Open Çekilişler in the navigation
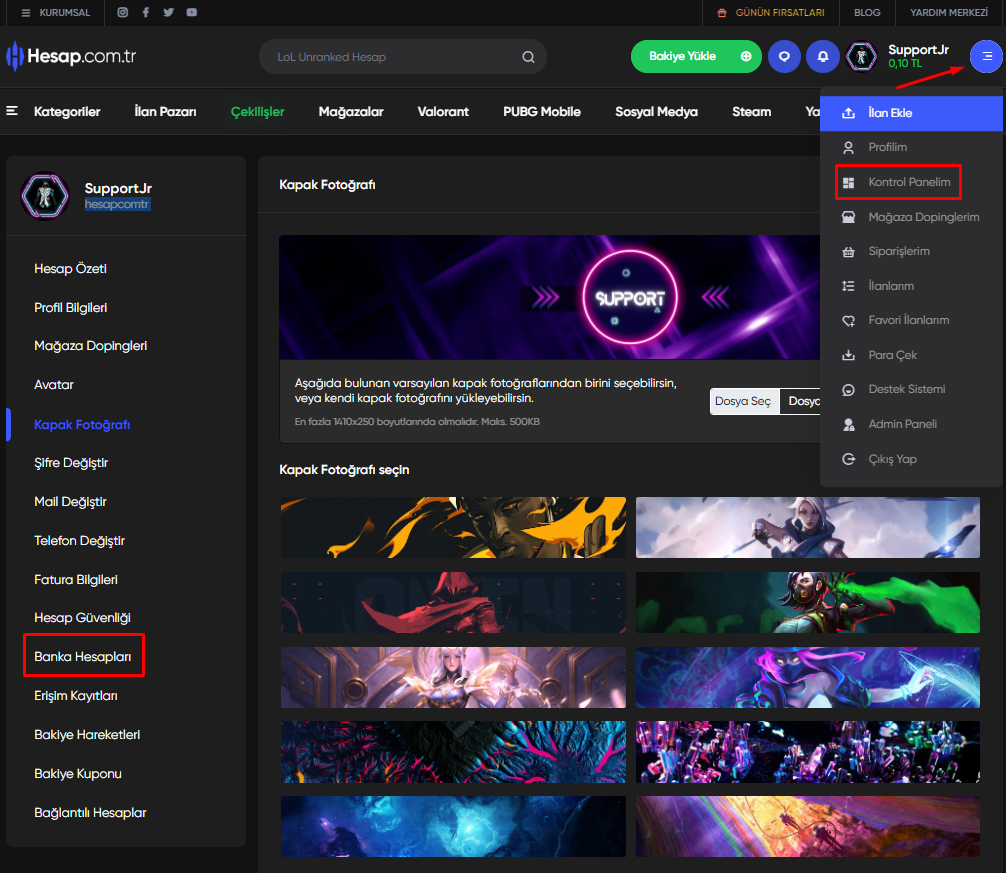 point(257,112)
